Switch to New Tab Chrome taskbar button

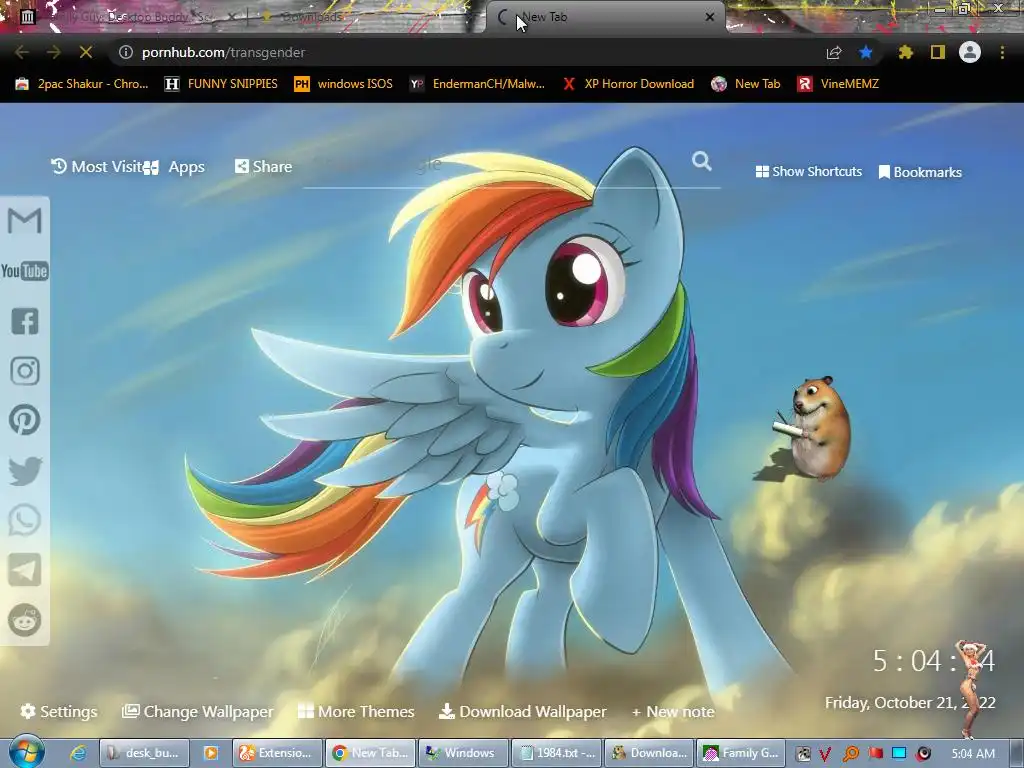click(x=370, y=753)
